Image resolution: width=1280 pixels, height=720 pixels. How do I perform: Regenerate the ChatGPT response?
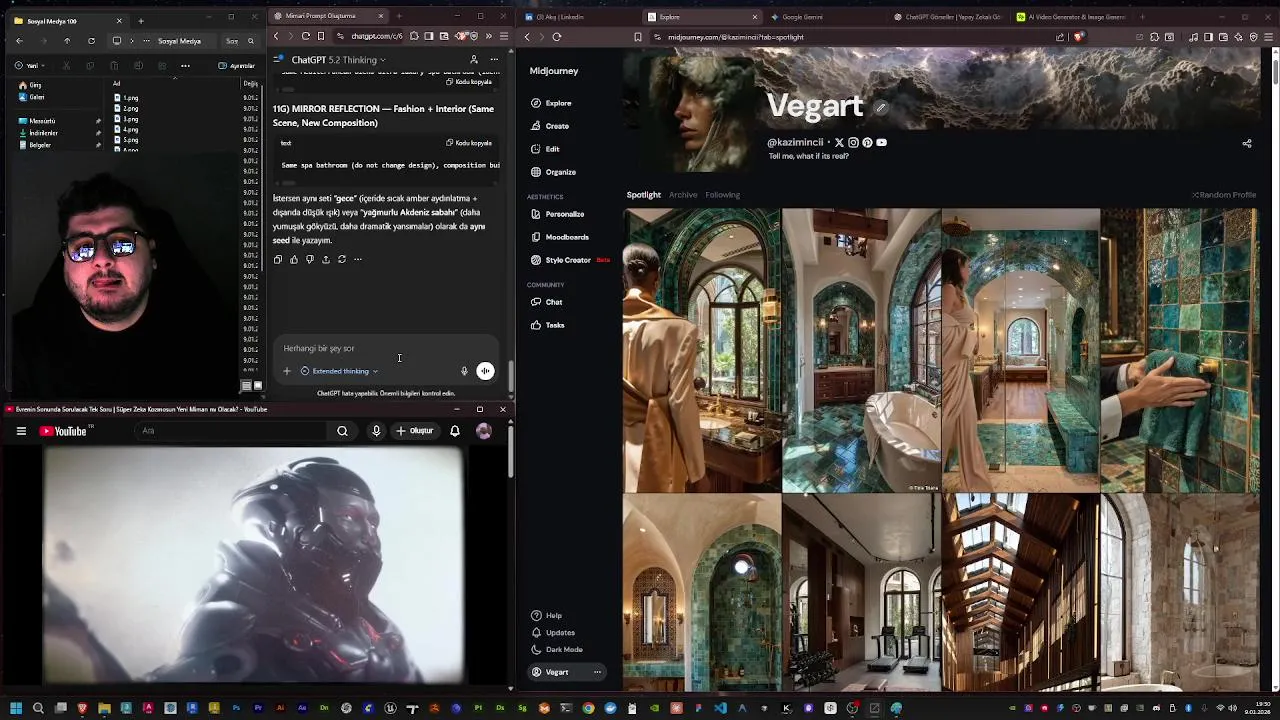[342, 259]
